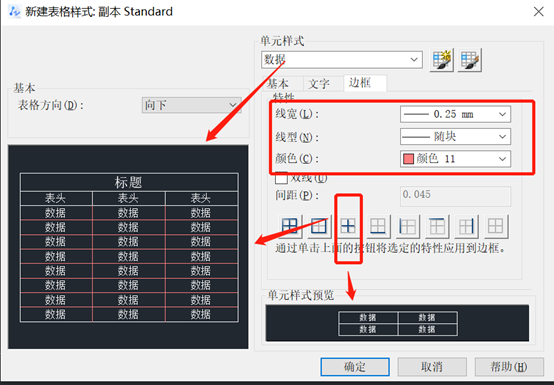Apply properties to the bottom border
554x385 pixels.
click(x=378, y=226)
